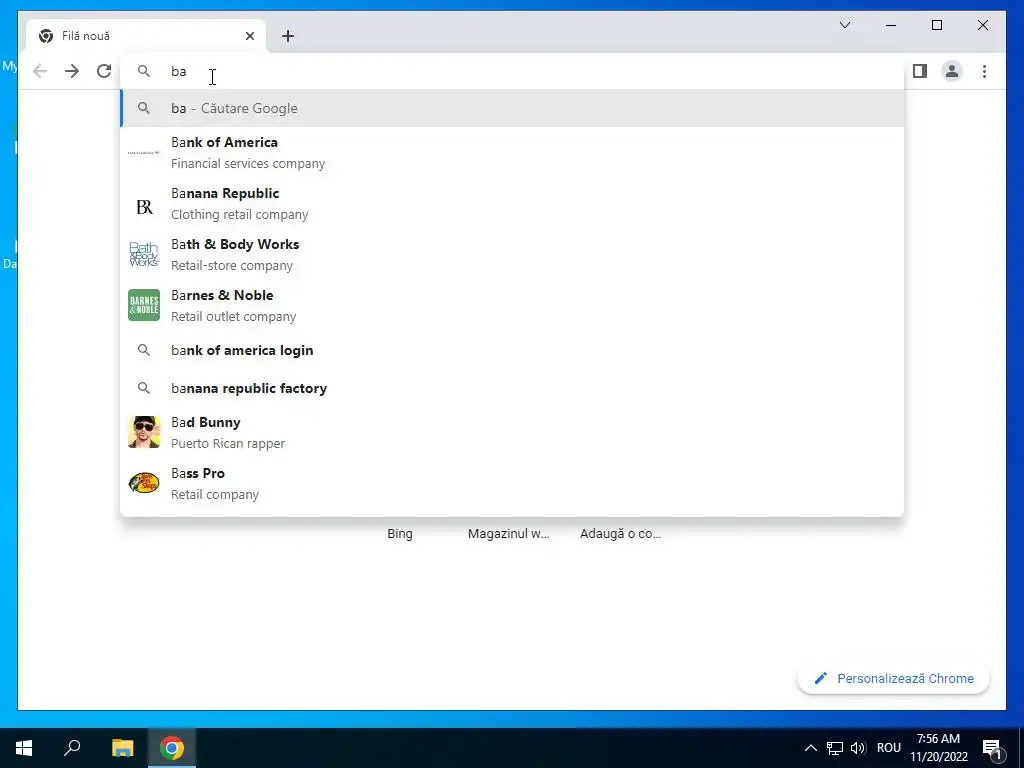Choose the Banana Republic suggestion
Viewport: 1024px width, 768px height.
pos(512,204)
